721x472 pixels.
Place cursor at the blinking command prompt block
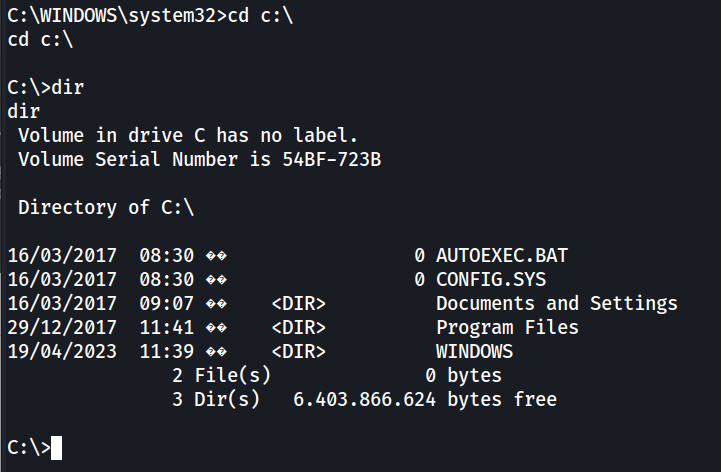(57, 448)
